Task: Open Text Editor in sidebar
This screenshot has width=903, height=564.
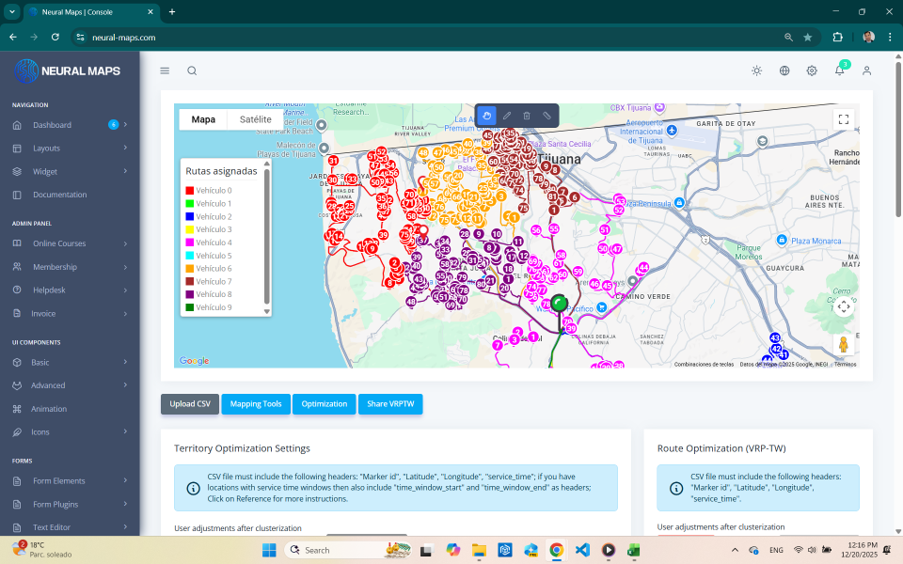Action: coord(51,527)
